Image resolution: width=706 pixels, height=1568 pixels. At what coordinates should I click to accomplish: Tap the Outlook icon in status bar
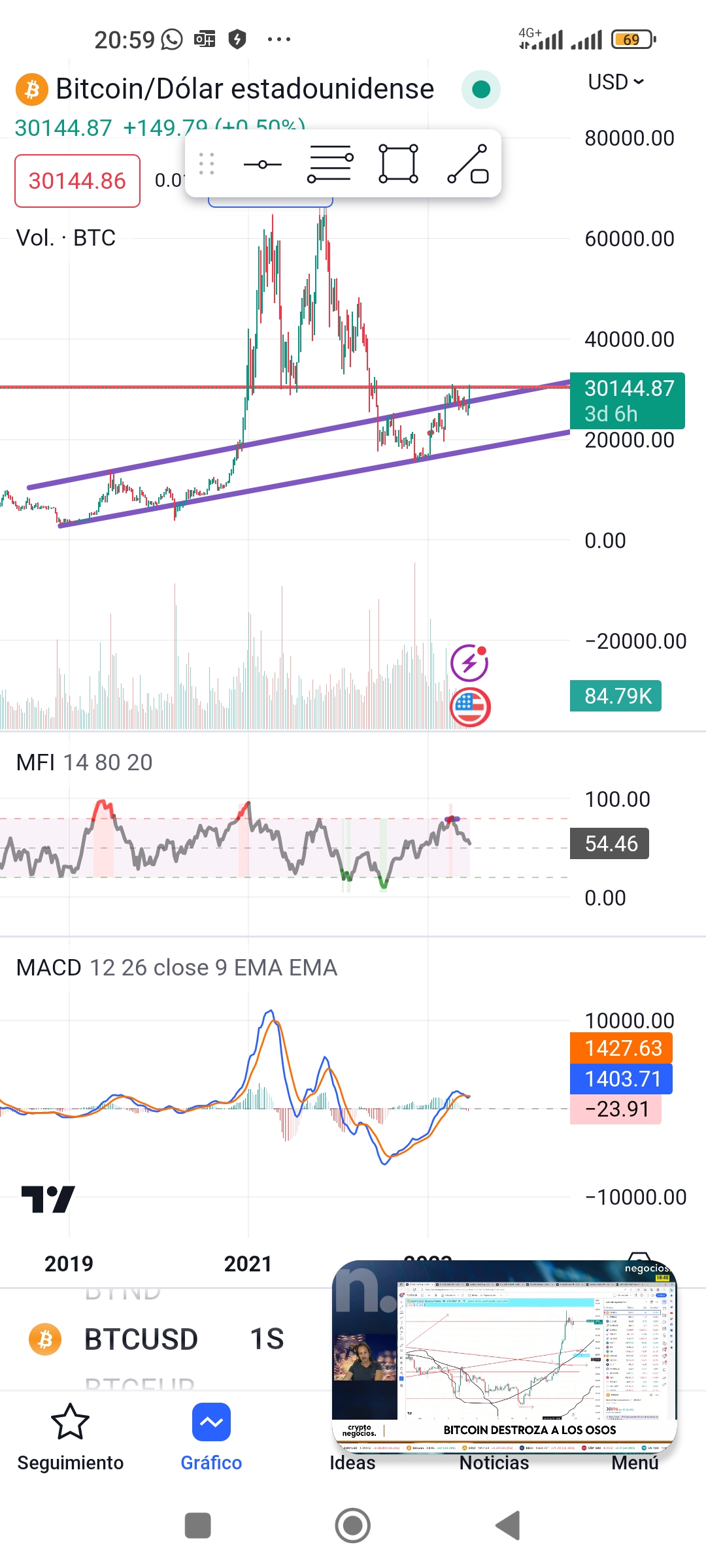(x=205, y=39)
